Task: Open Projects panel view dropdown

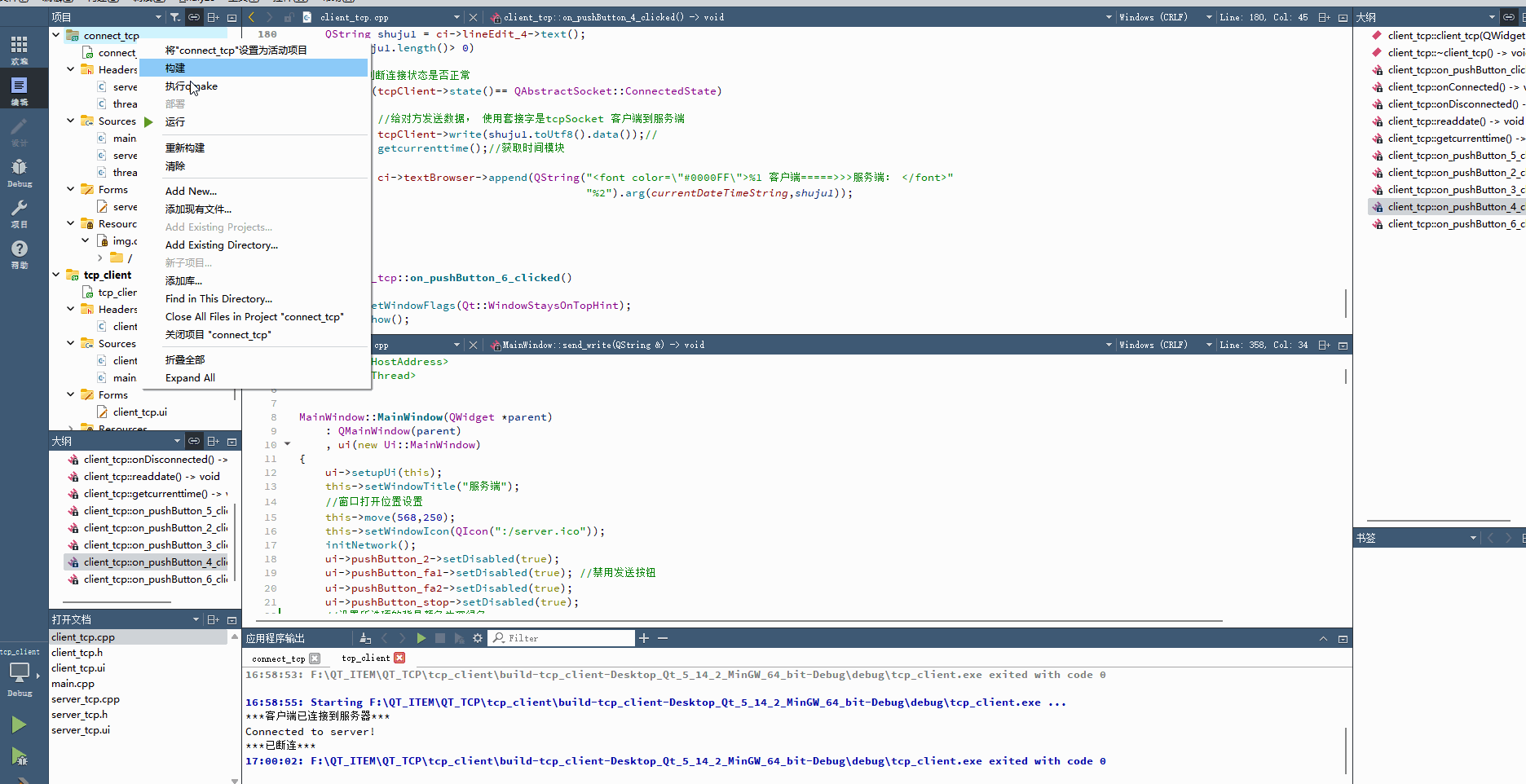Action: [x=158, y=17]
